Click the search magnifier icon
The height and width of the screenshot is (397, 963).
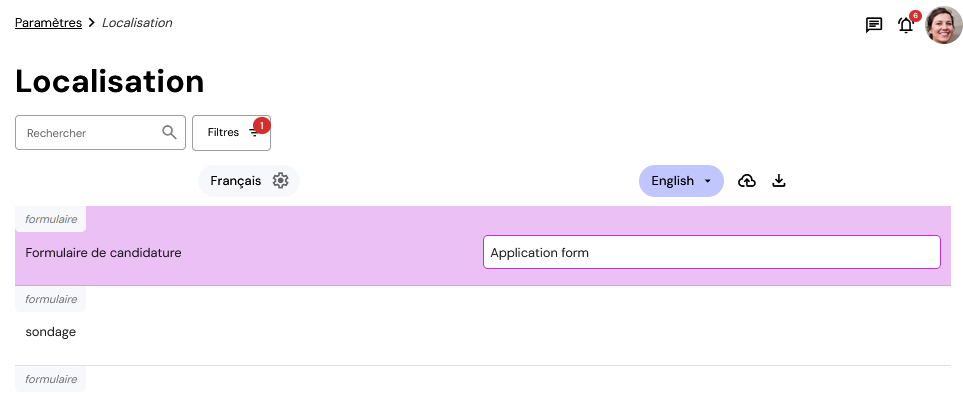click(170, 132)
